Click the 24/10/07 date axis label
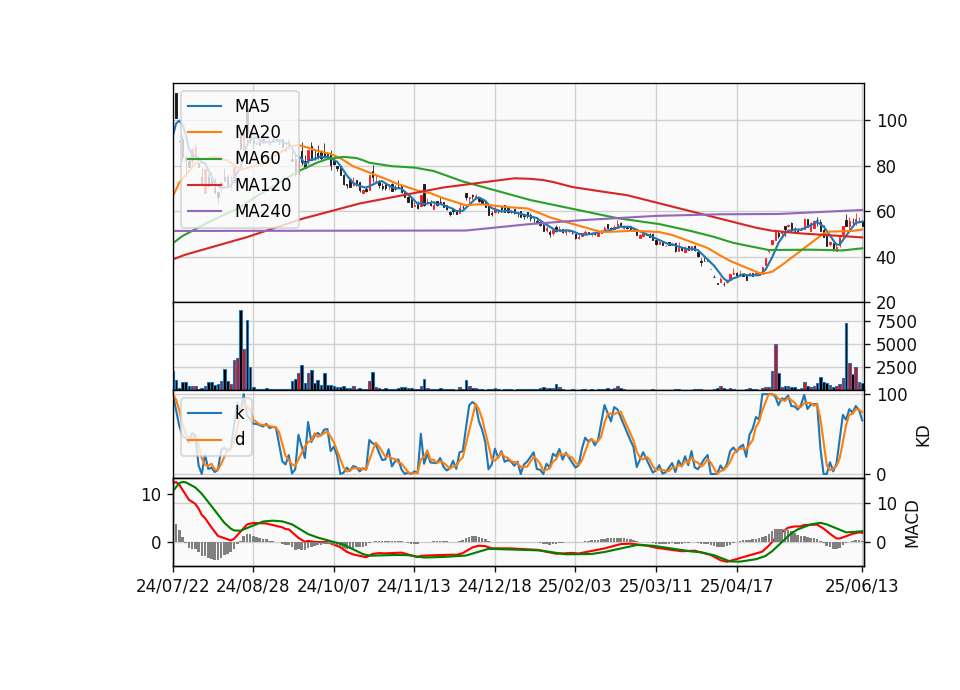Screen dimensions: 960x690 tap(334, 586)
